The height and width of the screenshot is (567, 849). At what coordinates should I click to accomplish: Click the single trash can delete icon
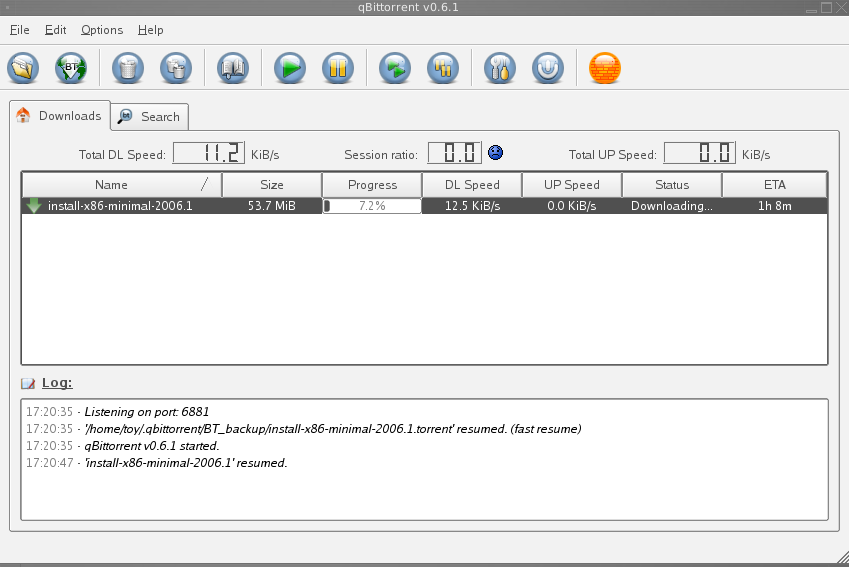[128, 68]
